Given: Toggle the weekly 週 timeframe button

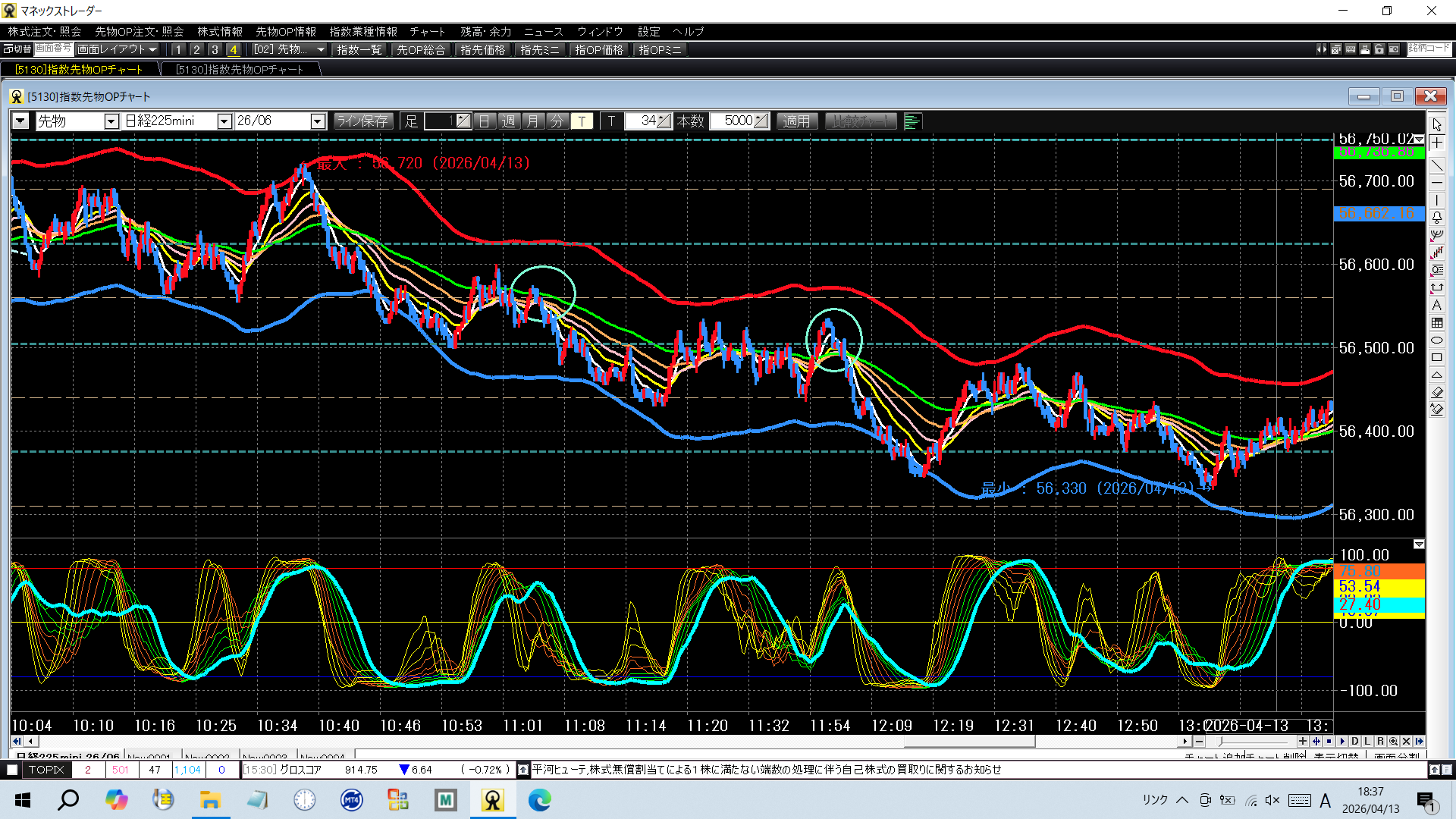Looking at the screenshot, I should pyautogui.click(x=509, y=121).
